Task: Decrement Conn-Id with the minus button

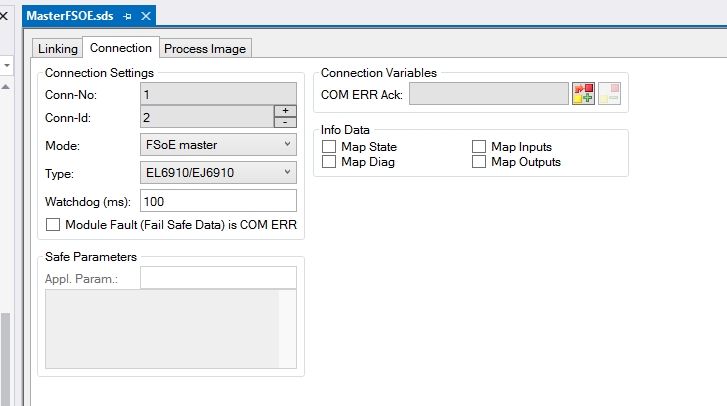Action: (x=285, y=122)
